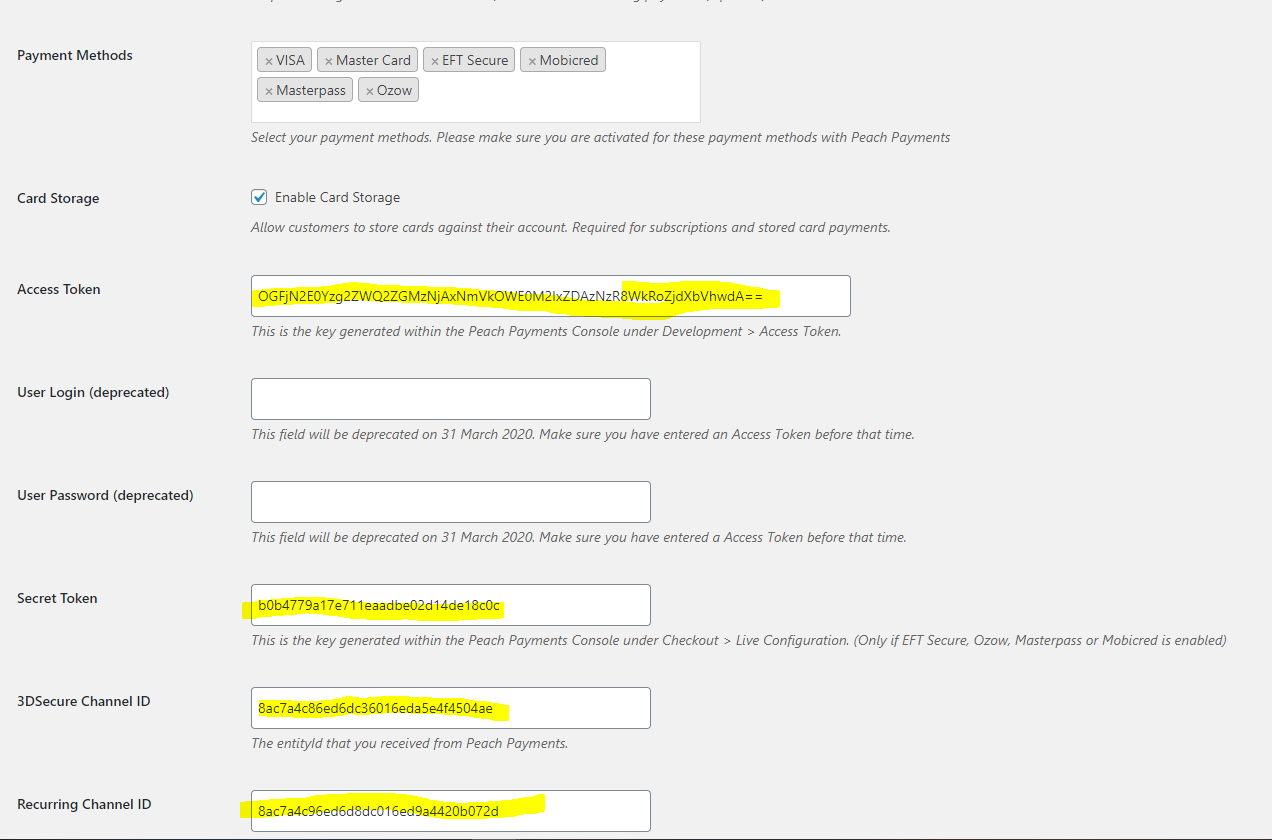Uncheck the Enable Card Storage checkbox
The image size is (1272, 840).
[x=259, y=197]
